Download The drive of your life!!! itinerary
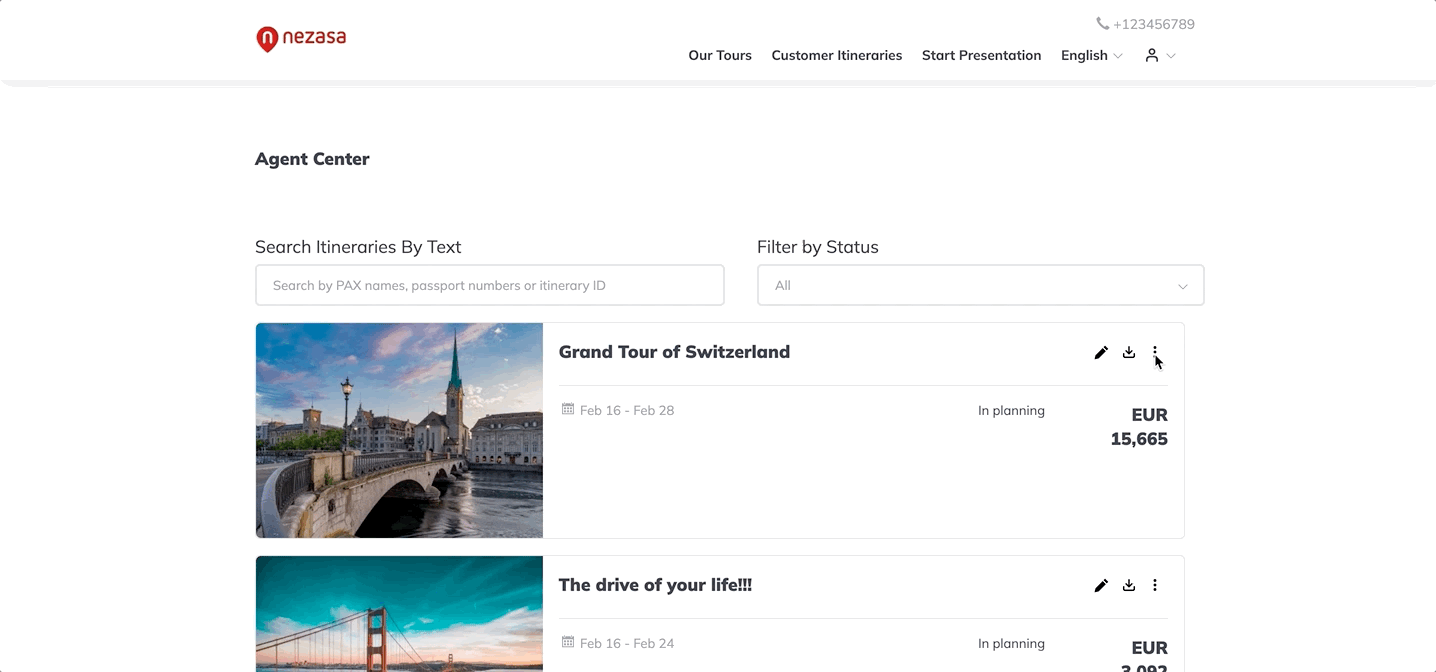Screen dimensions: 1436x672 click(x=1129, y=585)
